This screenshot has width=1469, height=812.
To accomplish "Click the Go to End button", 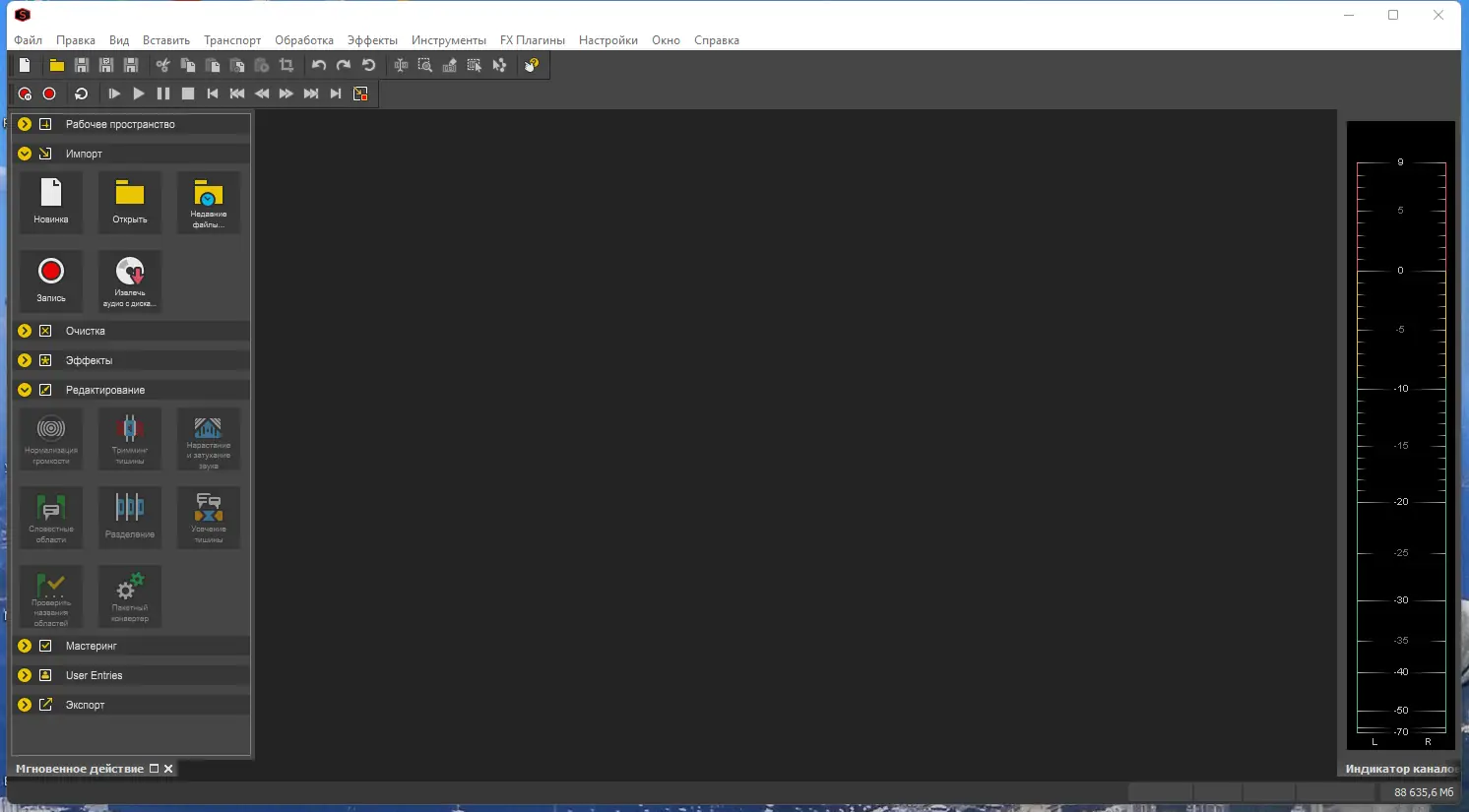I will pyautogui.click(x=336, y=94).
